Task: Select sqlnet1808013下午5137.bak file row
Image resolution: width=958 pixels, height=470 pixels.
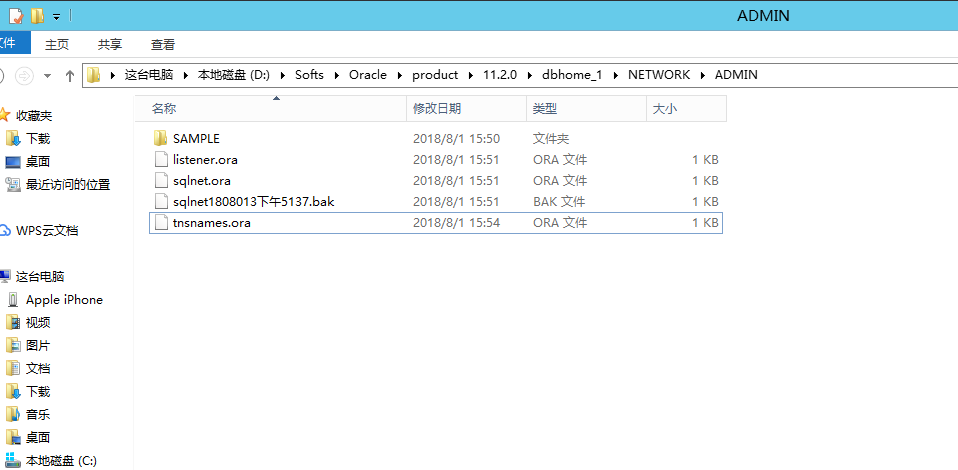Action: [252, 202]
